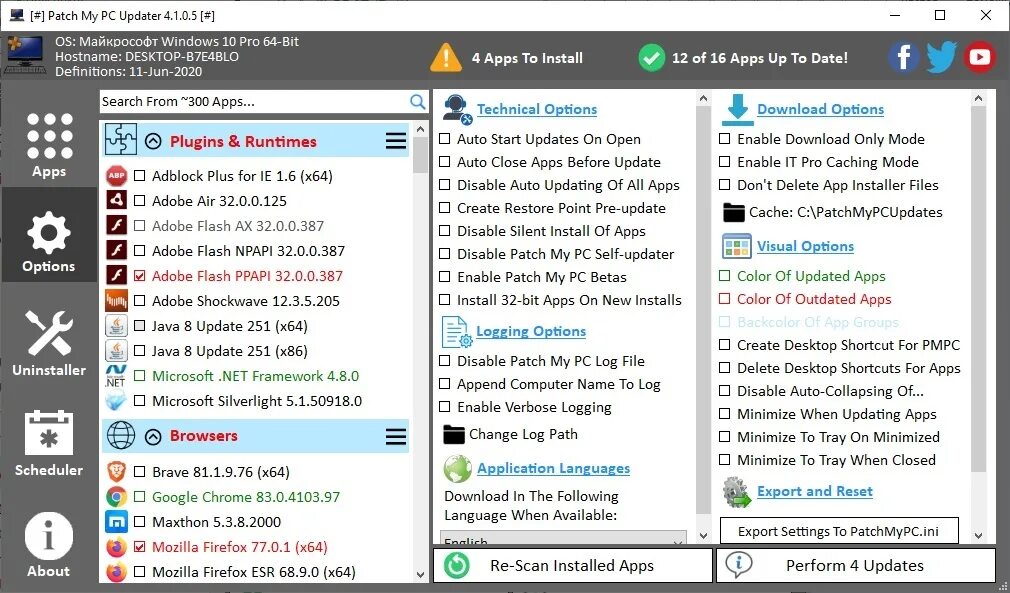Image resolution: width=1010 pixels, height=593 pixels.
Task: Check Create Restore Point Pre-update
Action: [x=444, y=208]
